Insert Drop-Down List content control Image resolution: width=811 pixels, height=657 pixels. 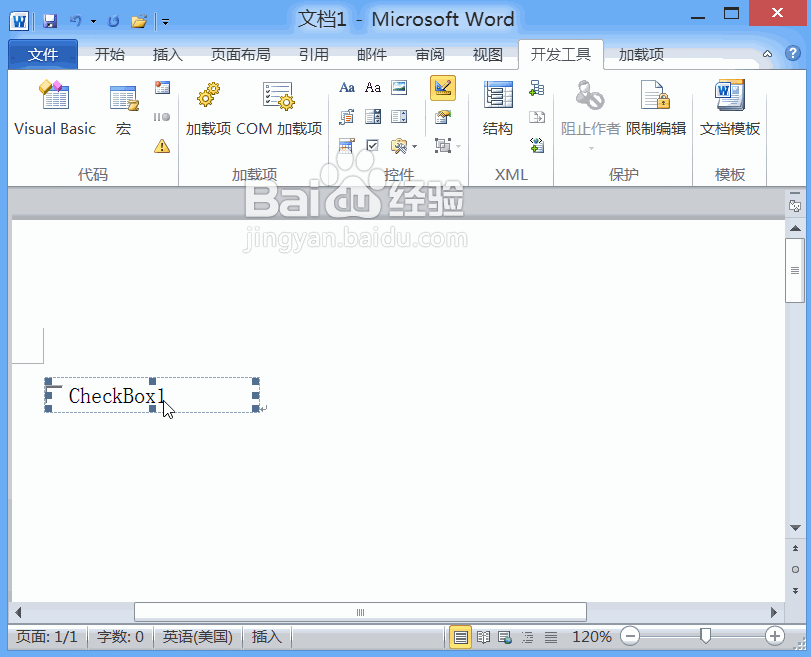pos(399,117)
